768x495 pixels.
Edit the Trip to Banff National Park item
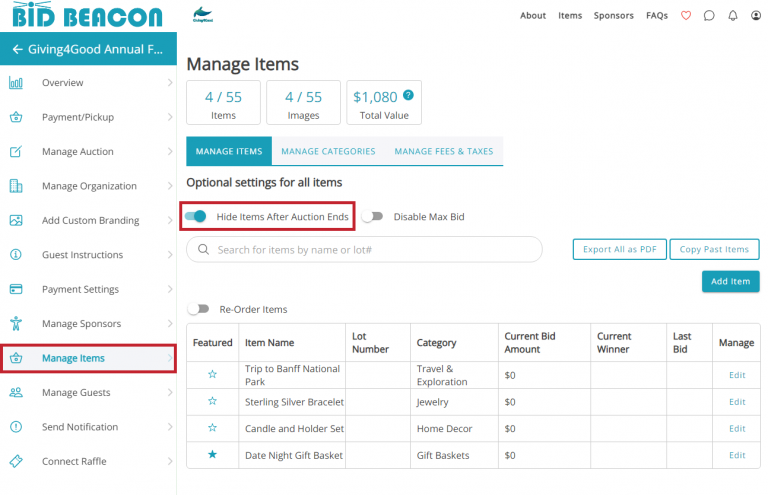pyautogui.click(x=737, y=375)
